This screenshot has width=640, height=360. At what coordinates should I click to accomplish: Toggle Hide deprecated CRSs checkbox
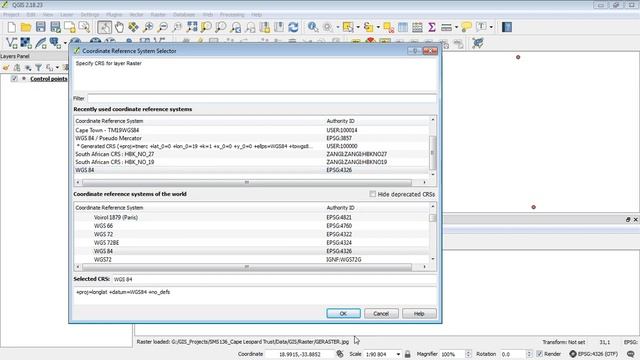(x=373, y=194)
